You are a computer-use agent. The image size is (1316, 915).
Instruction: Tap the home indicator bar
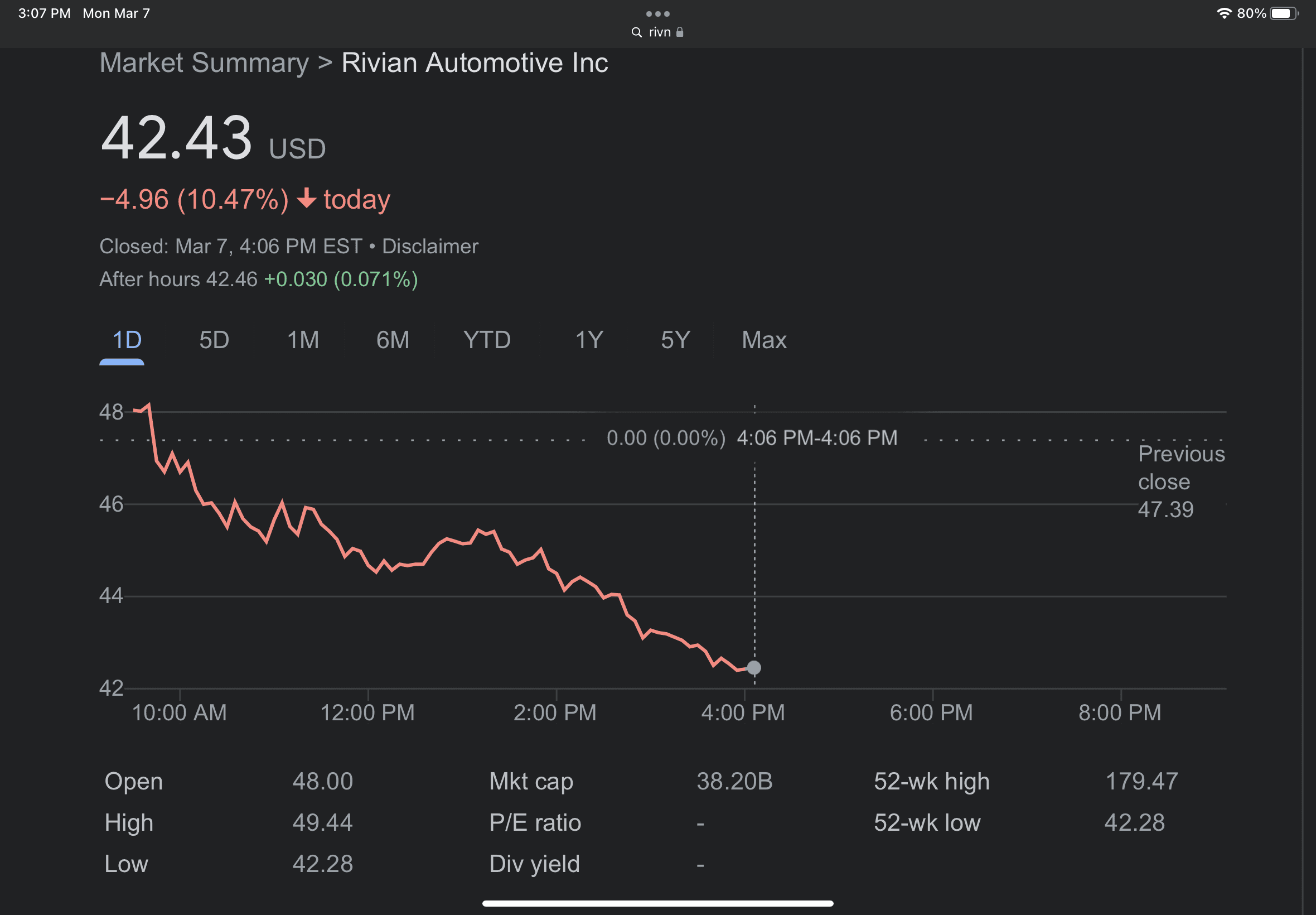point(657,903)
